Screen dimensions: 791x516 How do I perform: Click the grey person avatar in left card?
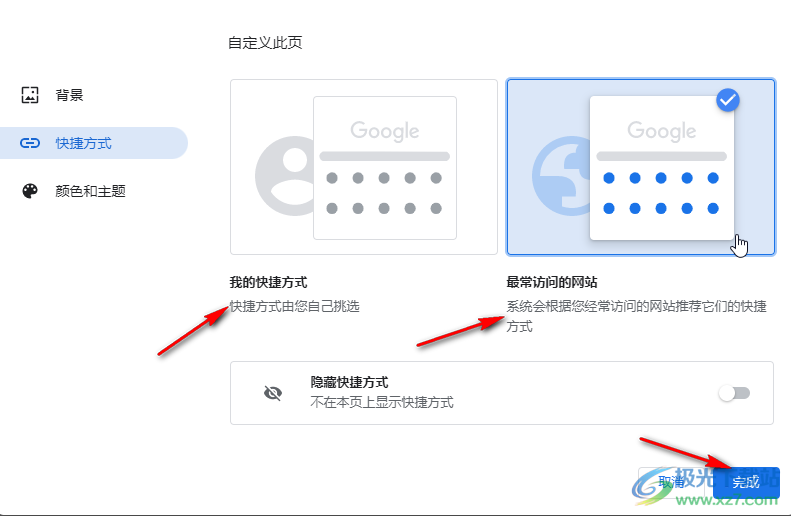(x=284, y=176)
